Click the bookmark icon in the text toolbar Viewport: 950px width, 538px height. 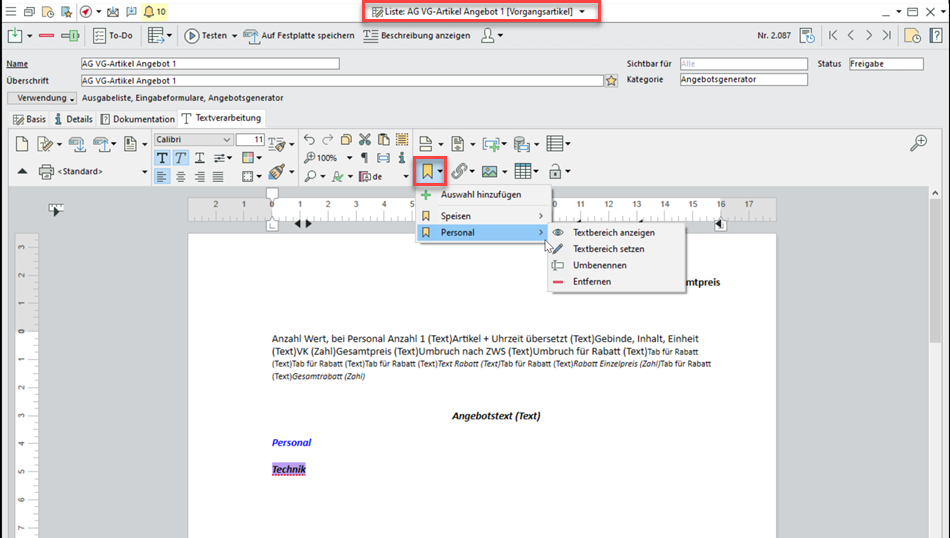pyautogui.click(x=427, y=172)
